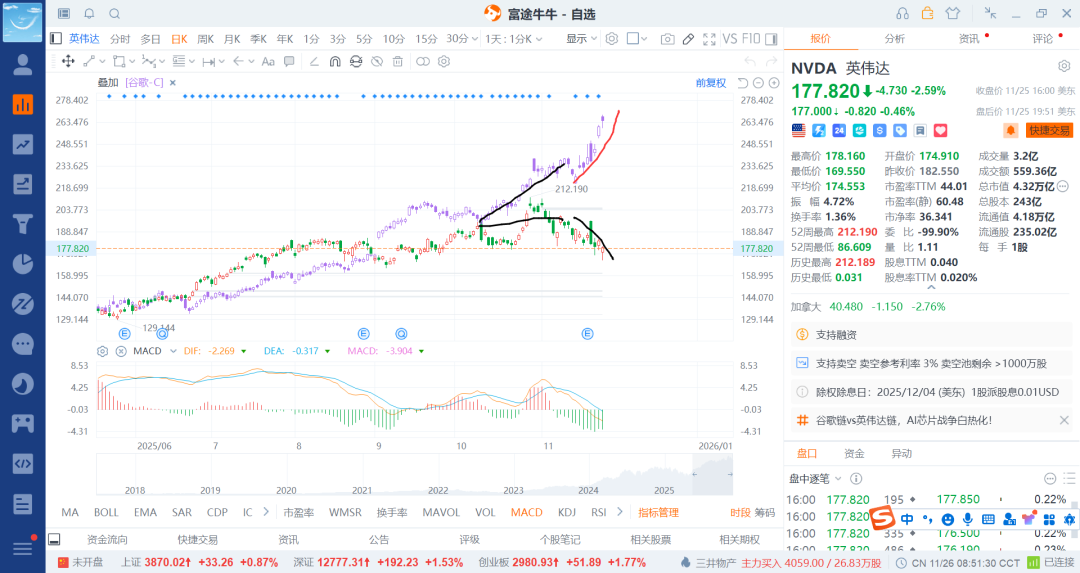The width and height of the screenshot is (1080, 573).
Task: Open the chat bubble messages sidebar icon
Action: pyautogui.click(x=23, y=344)
